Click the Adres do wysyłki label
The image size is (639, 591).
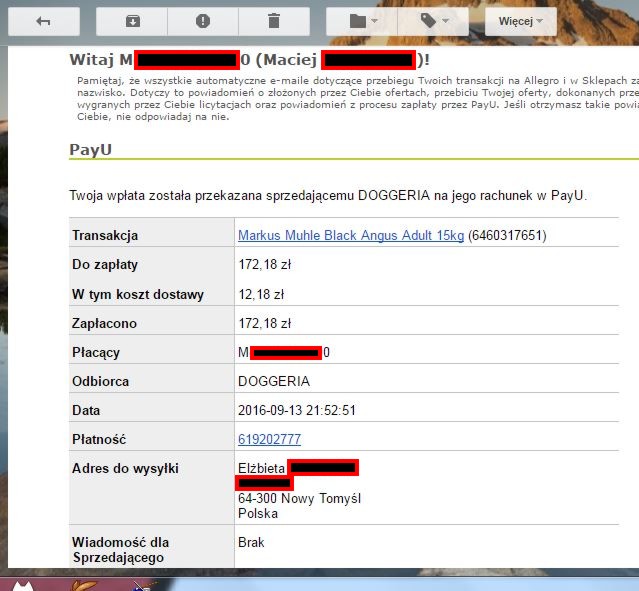point(127,468)
